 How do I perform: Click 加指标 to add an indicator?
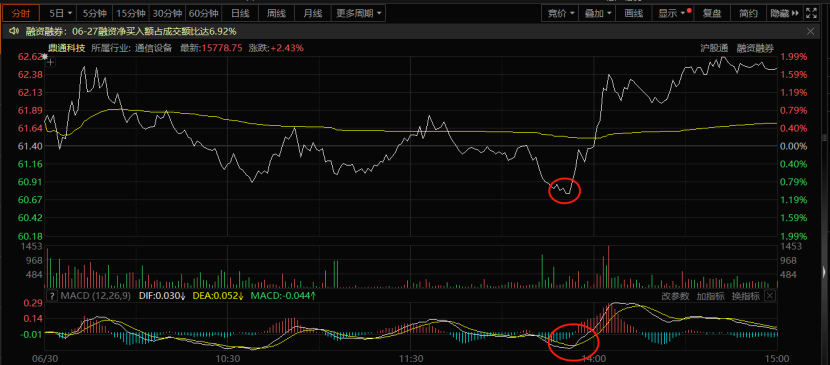[x=710, y=296]
